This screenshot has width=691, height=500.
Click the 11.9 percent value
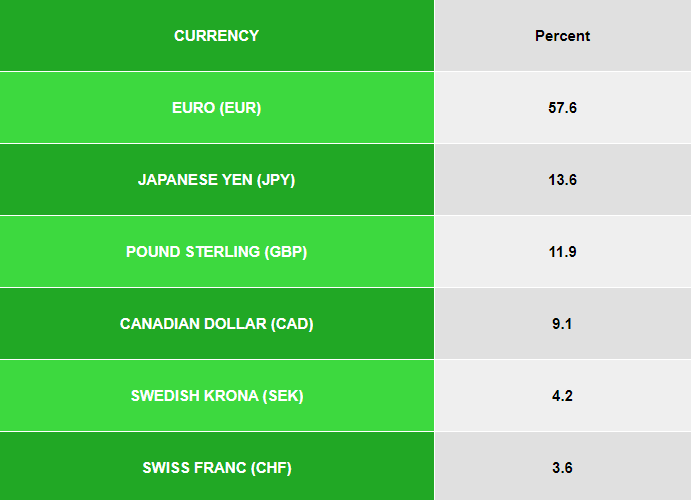(x=563, y=252)
